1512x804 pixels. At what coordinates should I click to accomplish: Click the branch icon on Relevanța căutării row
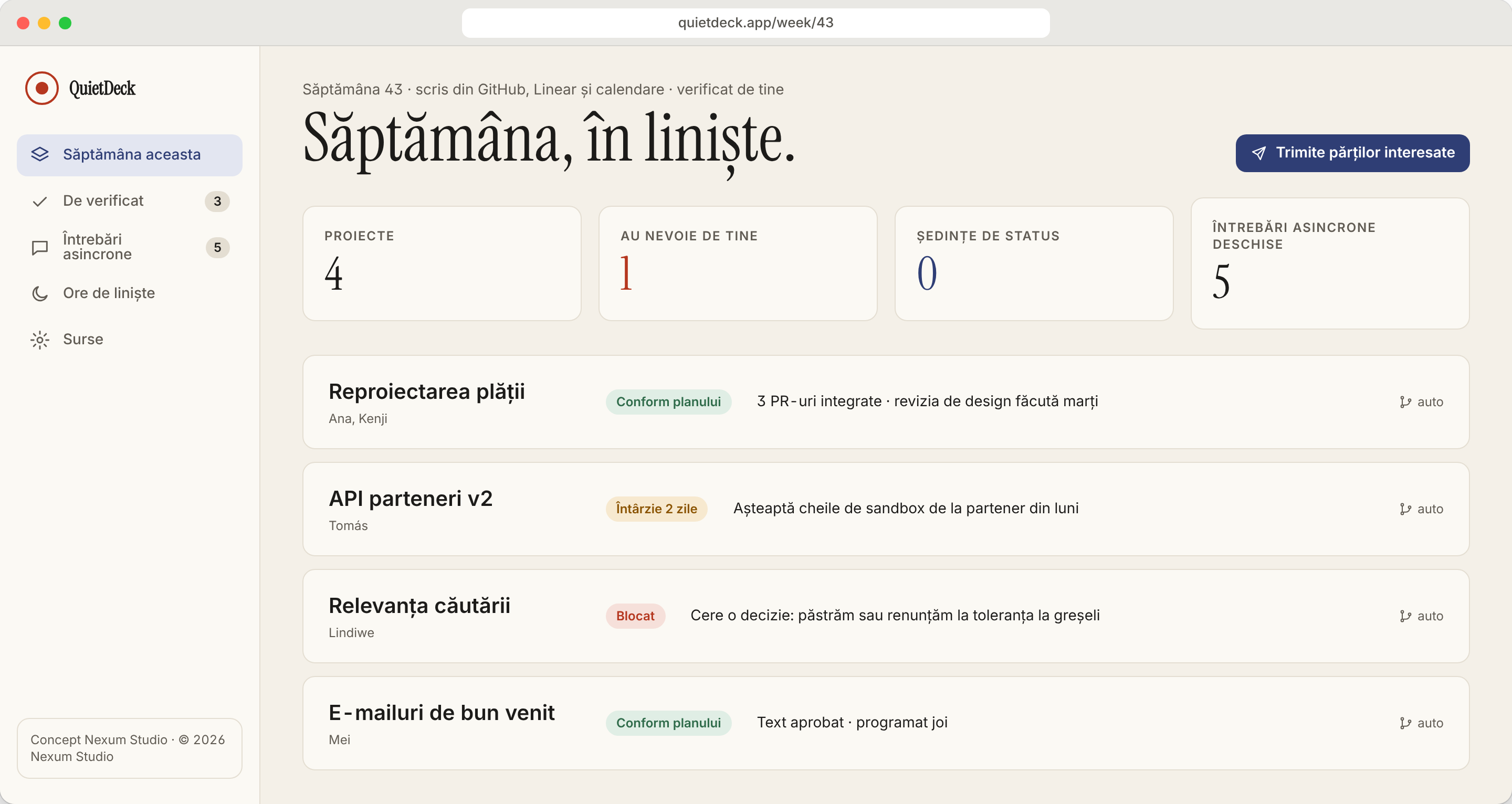1405,616
